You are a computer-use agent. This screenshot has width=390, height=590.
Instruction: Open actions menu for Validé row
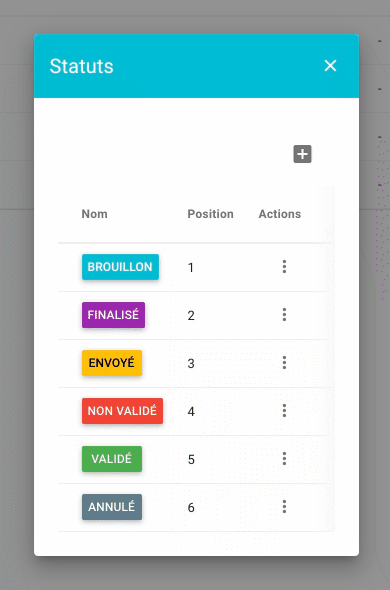coord(284,459)
